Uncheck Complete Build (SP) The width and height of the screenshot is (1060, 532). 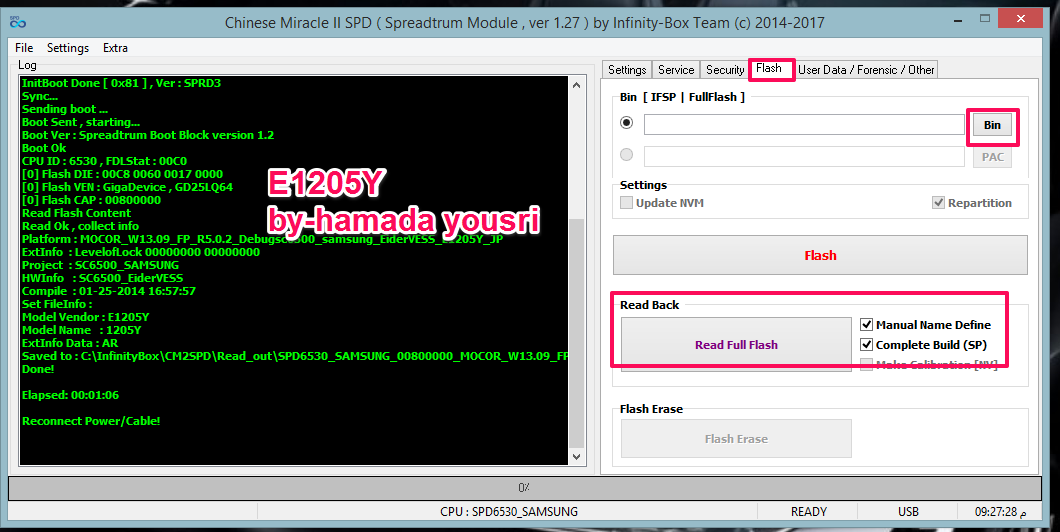[x=866, y=345]
